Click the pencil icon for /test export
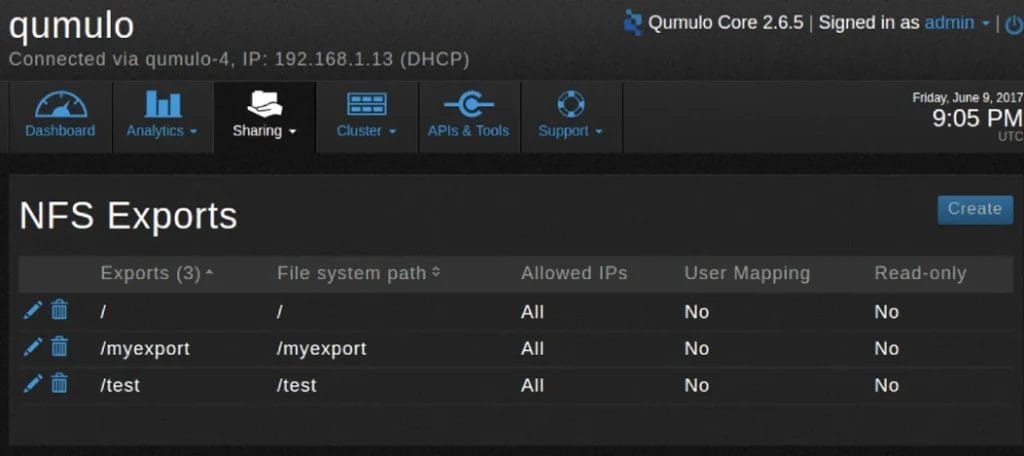 pos(33,383)
